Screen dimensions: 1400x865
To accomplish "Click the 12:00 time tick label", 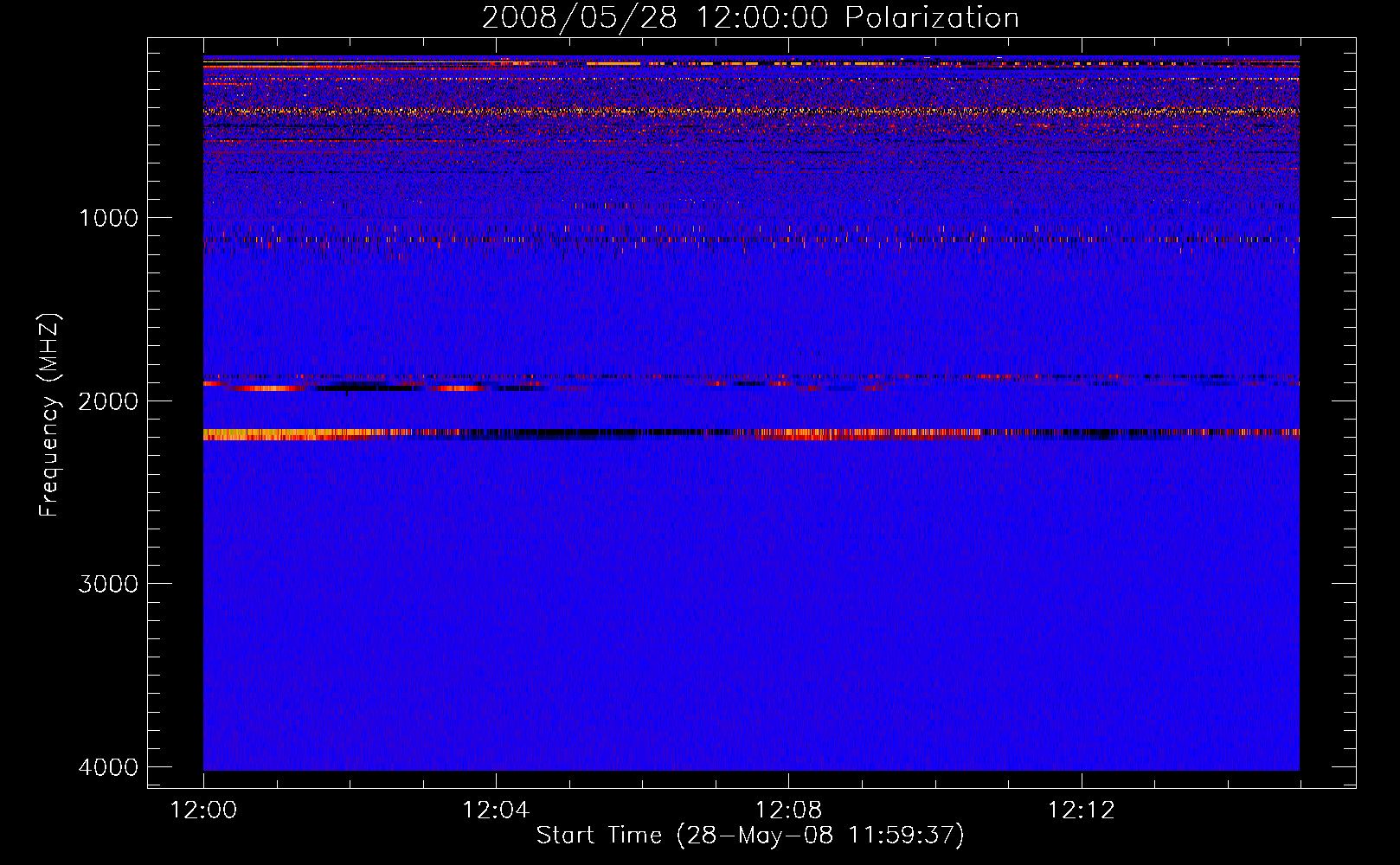I will point(203,811).
